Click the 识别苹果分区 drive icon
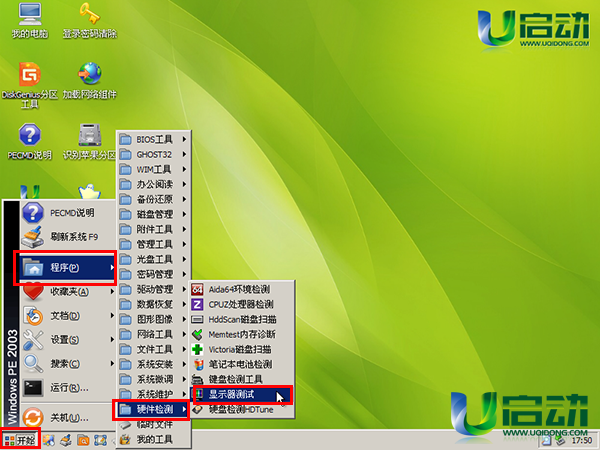The height and width of the screenshot is (450, 600). tap(90, 141)
